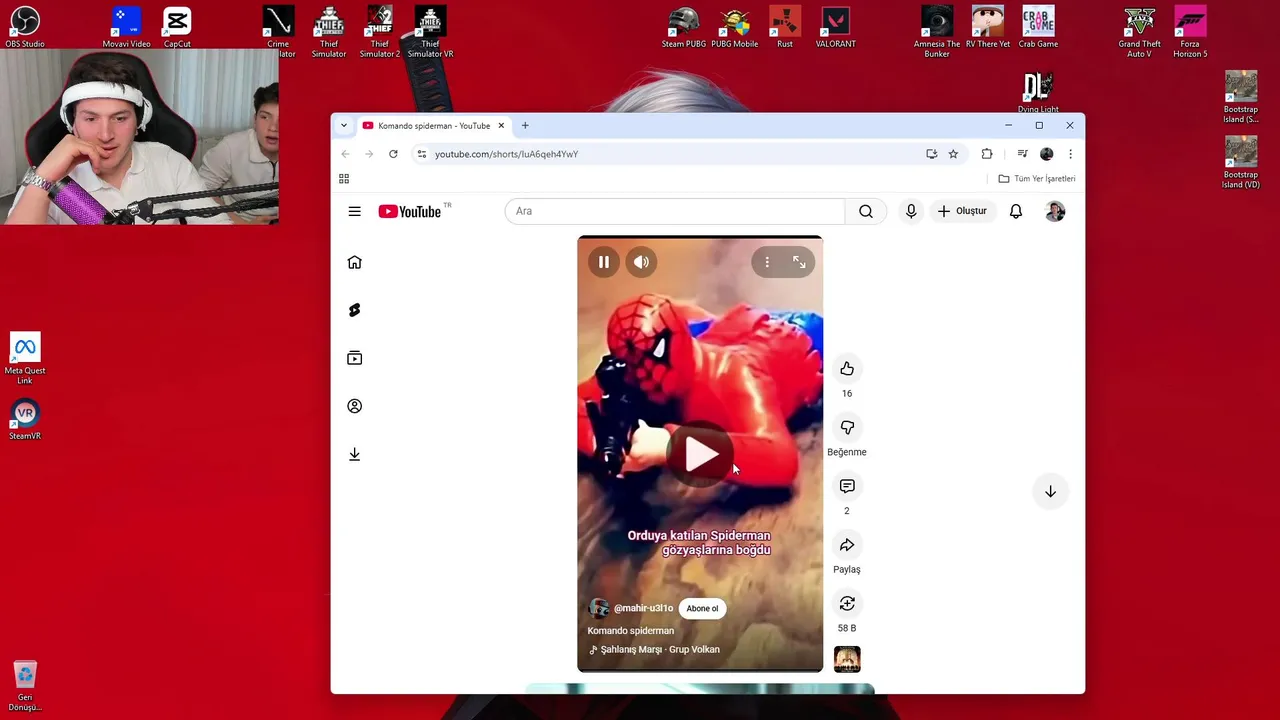This screenshot has height=720, width=1280.
Task: Open the Tüm Yer İşaretleri bookmarks folder
Action: click(x=1037, y=179)
